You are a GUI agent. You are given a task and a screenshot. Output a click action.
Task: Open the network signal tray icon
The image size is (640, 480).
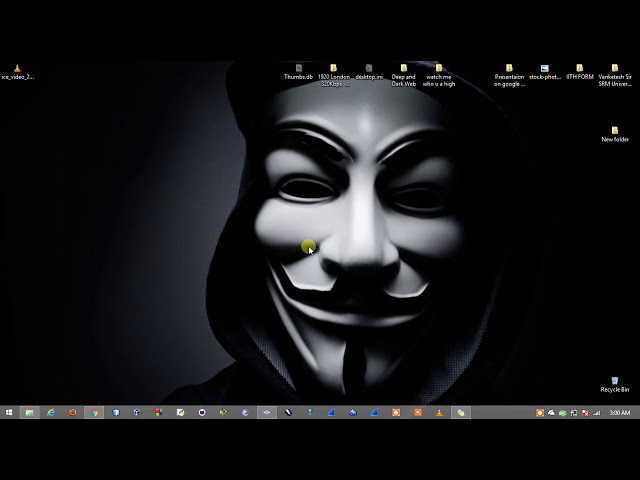tap(596, 413)
